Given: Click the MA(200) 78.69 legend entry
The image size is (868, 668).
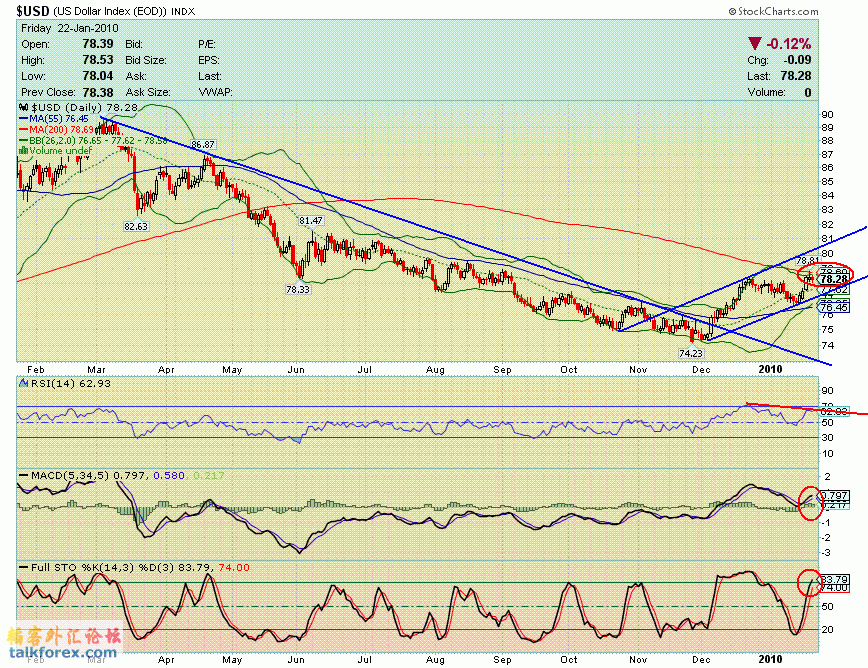Looking at the screenshot, I should pyautogui.click(x=56, y=129).
